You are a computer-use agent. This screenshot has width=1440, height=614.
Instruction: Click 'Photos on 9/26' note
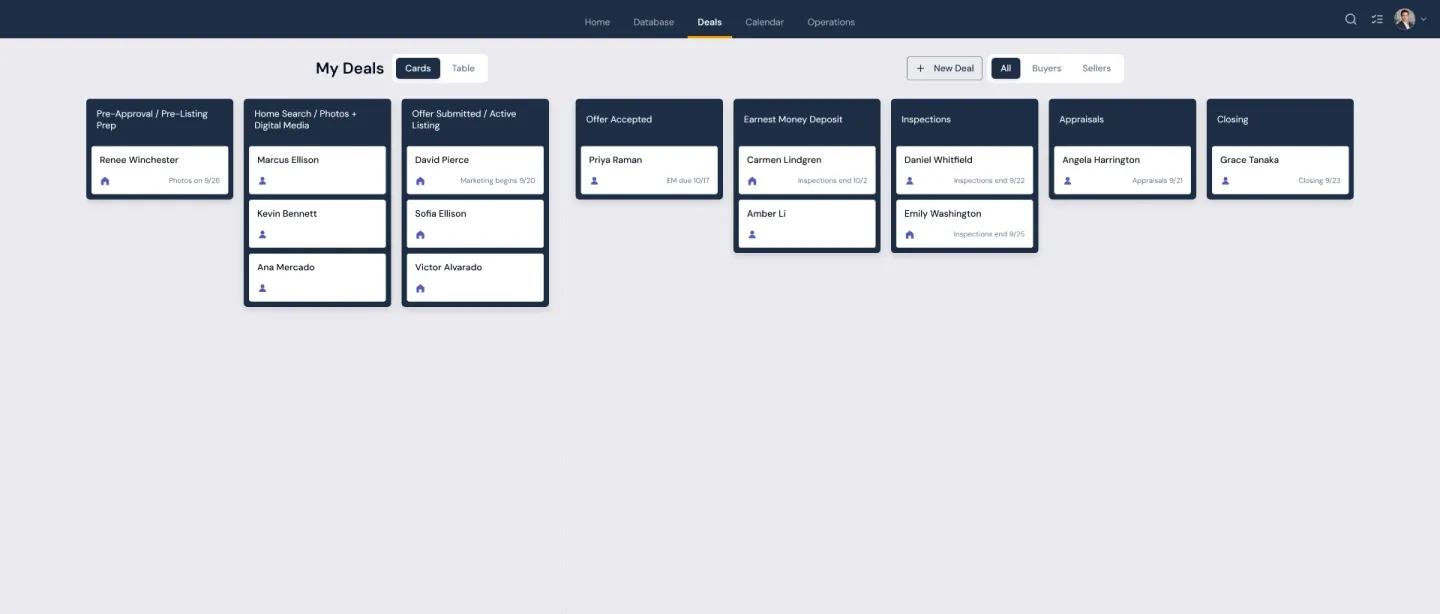(x=194, y=181)
